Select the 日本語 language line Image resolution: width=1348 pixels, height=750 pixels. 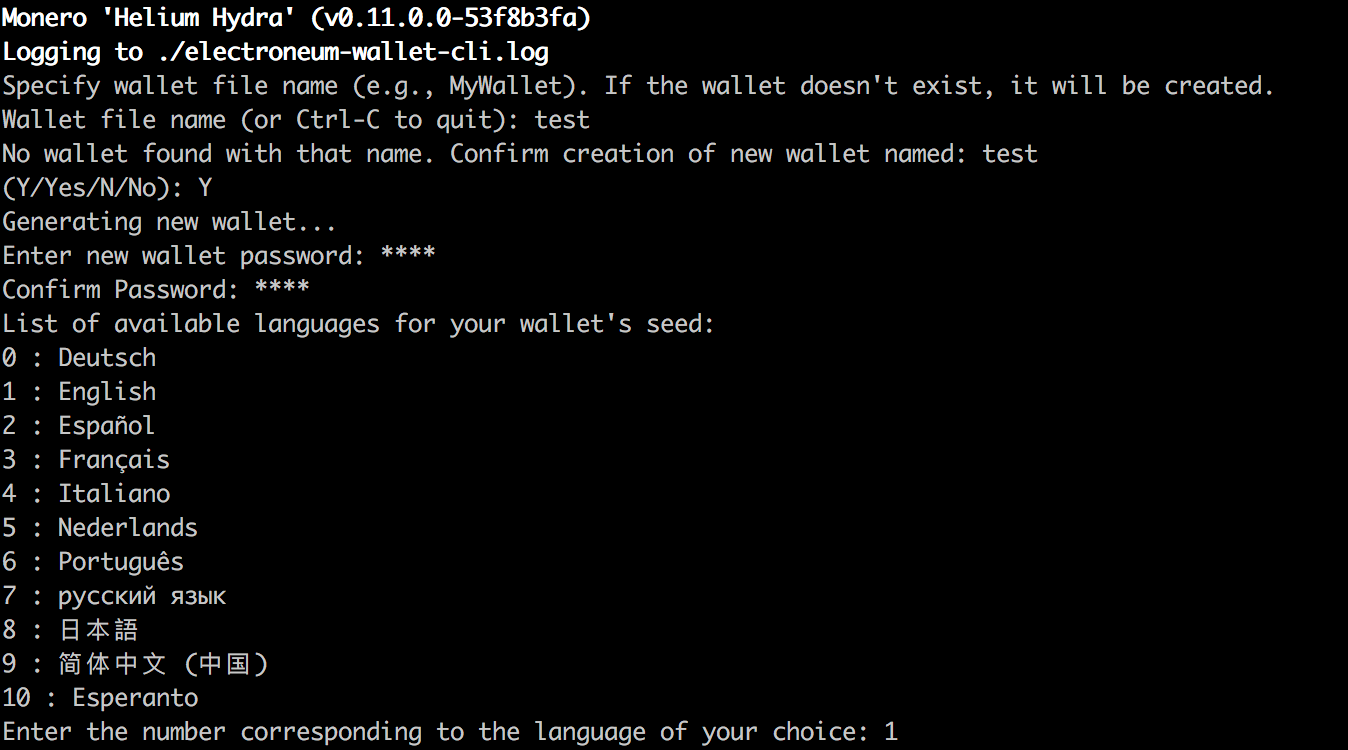[70, 630]
